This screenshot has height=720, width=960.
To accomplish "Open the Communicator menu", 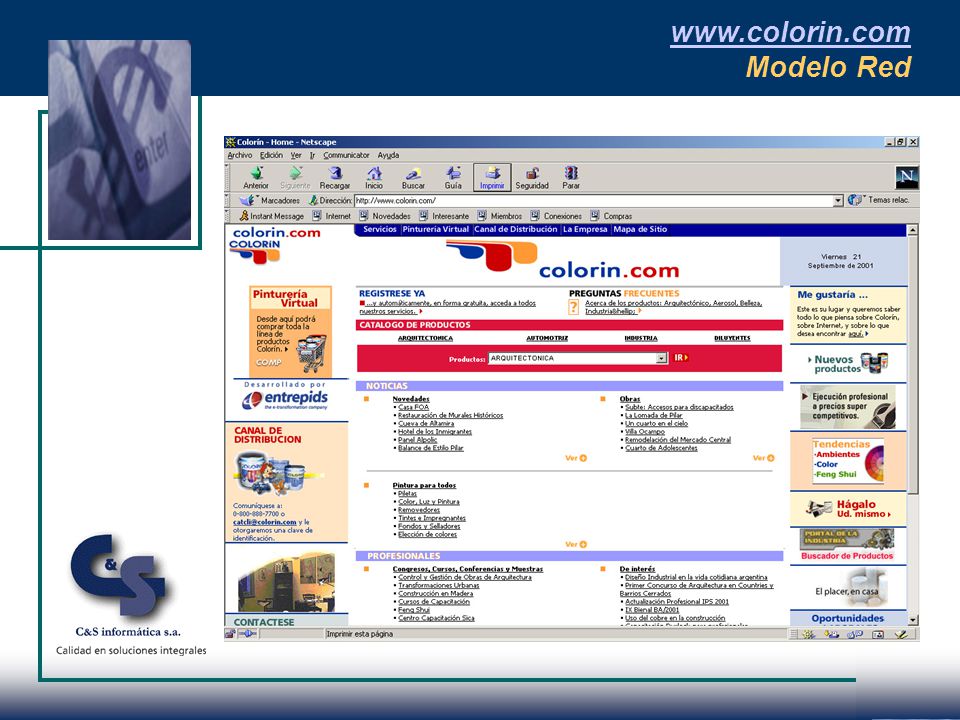I will [347, 156].
